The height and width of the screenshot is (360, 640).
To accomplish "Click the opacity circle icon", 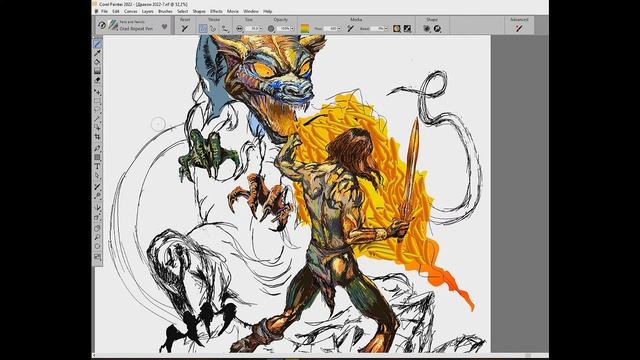I will (271, 29).
